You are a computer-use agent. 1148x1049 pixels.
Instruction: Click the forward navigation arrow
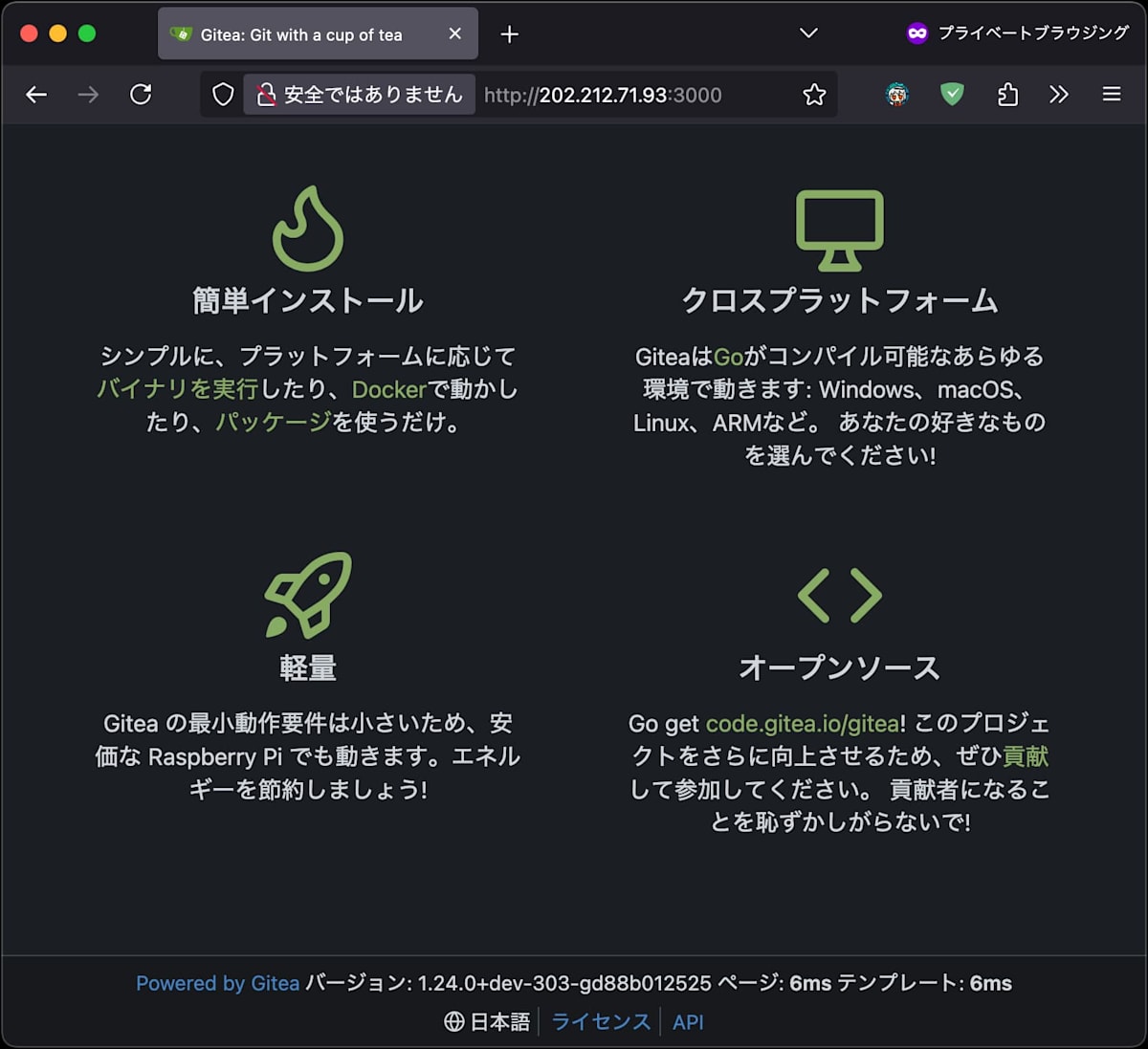pos(88,95)
